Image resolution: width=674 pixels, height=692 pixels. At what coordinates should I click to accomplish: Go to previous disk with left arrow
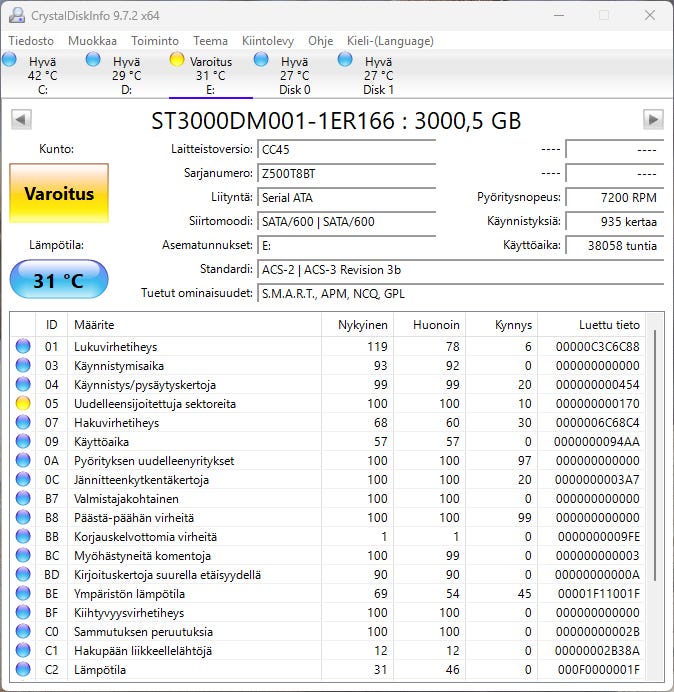tap(20, 120)
